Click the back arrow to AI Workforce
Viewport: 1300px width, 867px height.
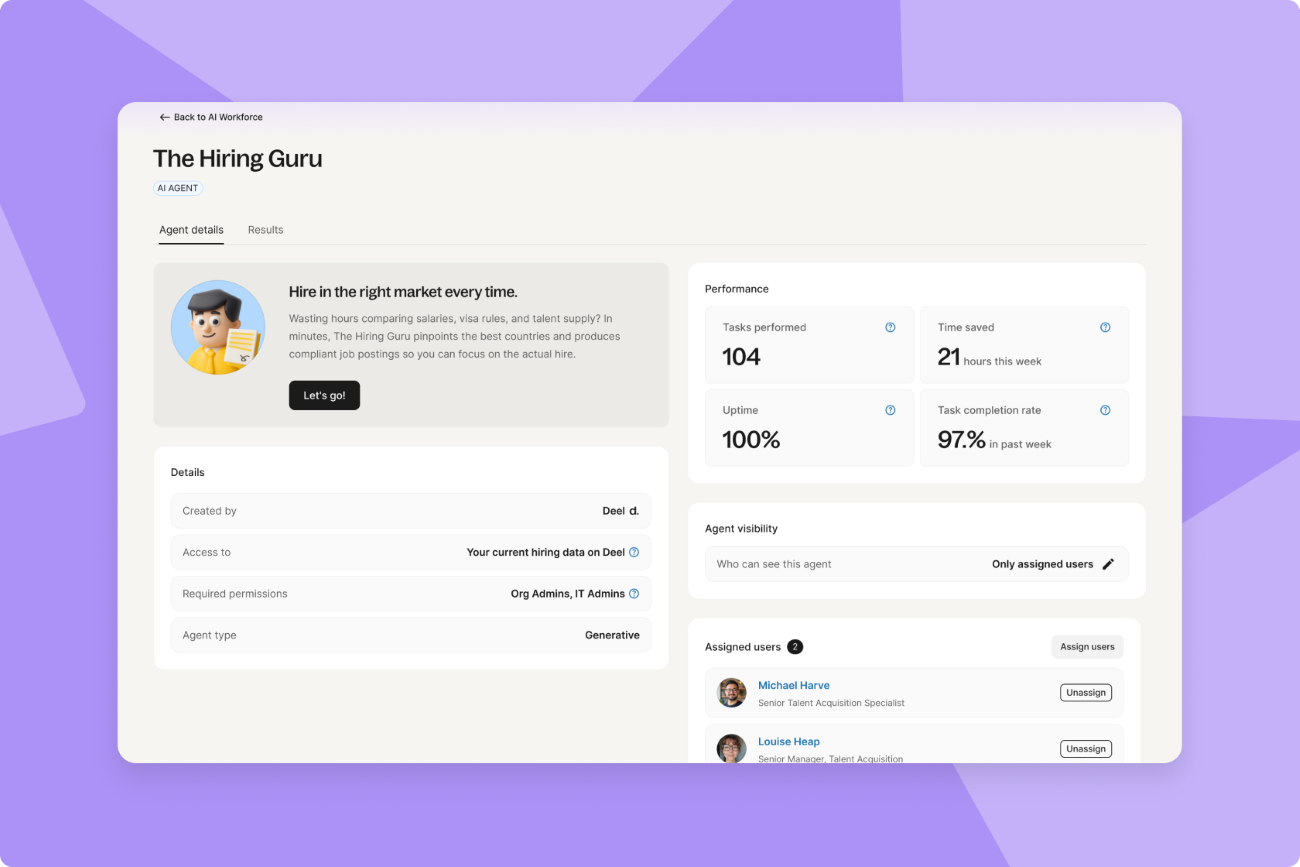point(165,117)
